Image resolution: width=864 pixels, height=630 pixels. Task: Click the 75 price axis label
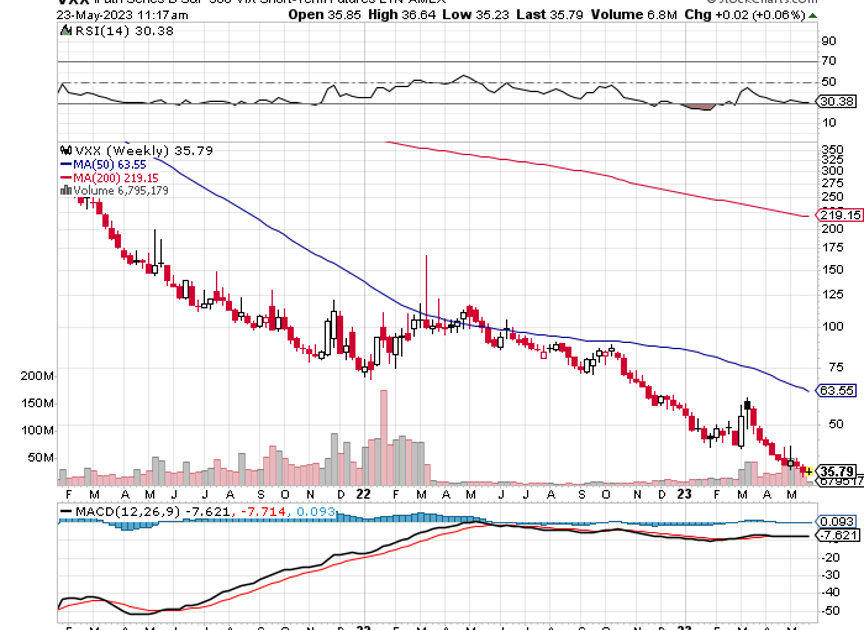click(x=836, y=367)
